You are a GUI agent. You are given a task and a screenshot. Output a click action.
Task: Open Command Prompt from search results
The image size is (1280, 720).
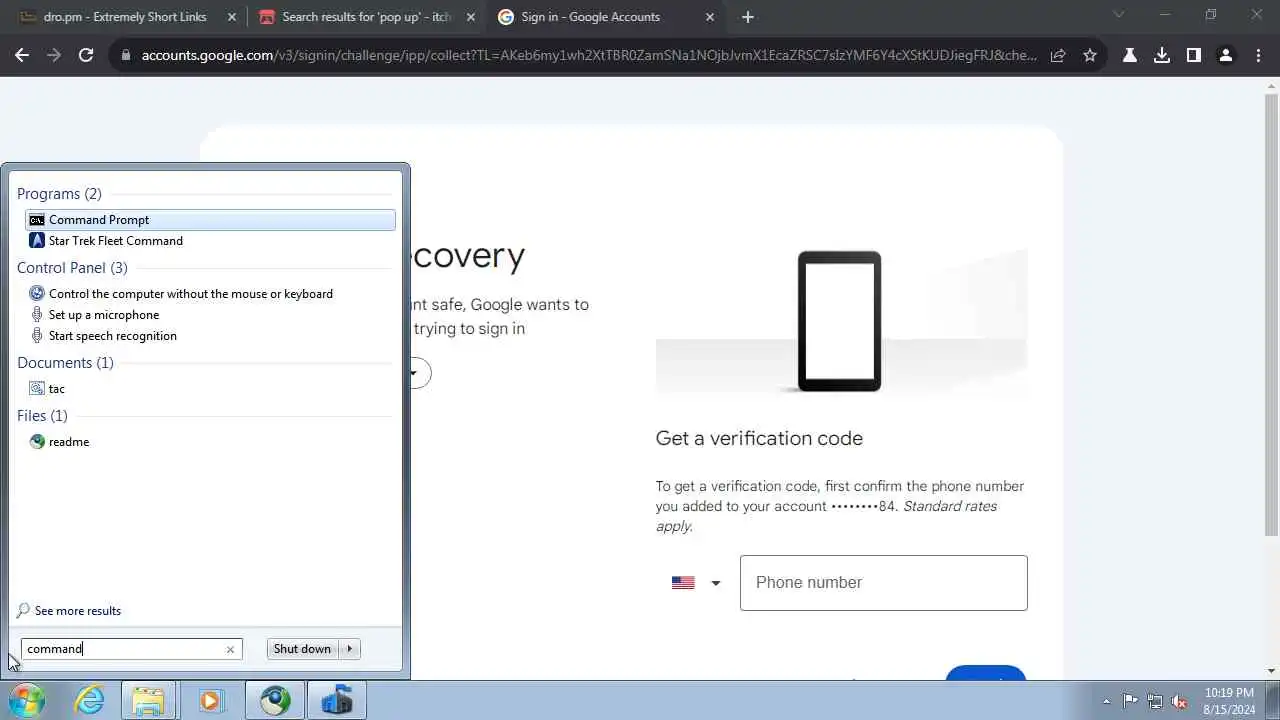(210, 220)
